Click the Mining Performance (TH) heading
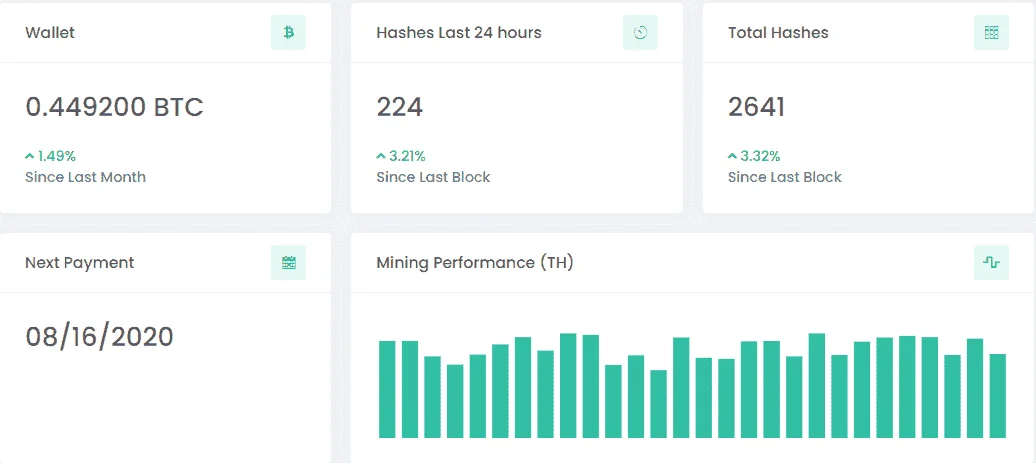Screen dimensions: 1036x463 pyautogui.click(x=475, y=263)
